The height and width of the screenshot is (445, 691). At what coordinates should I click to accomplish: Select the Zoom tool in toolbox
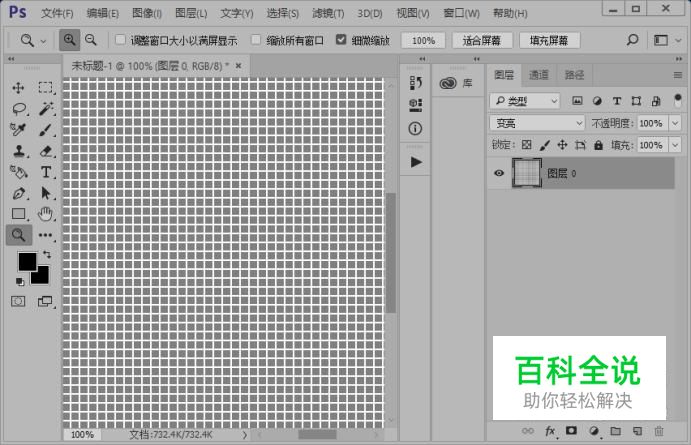(19, 235)
